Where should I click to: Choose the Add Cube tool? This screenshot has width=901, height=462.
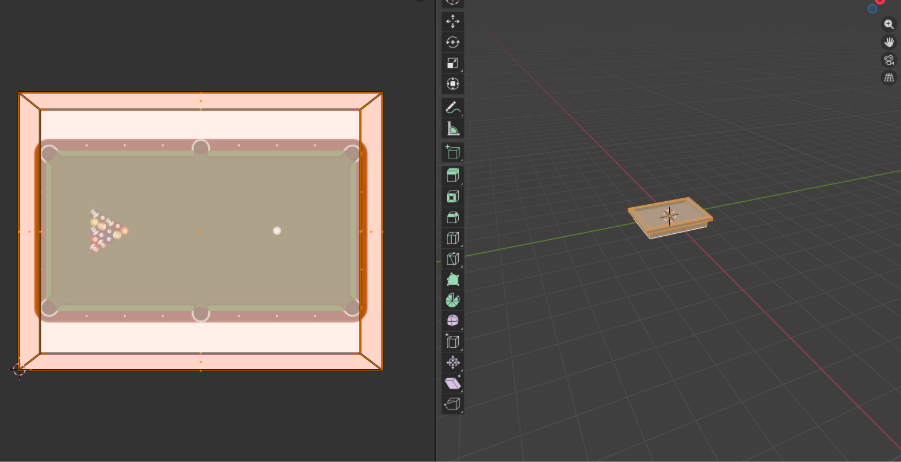click(453, 153)
